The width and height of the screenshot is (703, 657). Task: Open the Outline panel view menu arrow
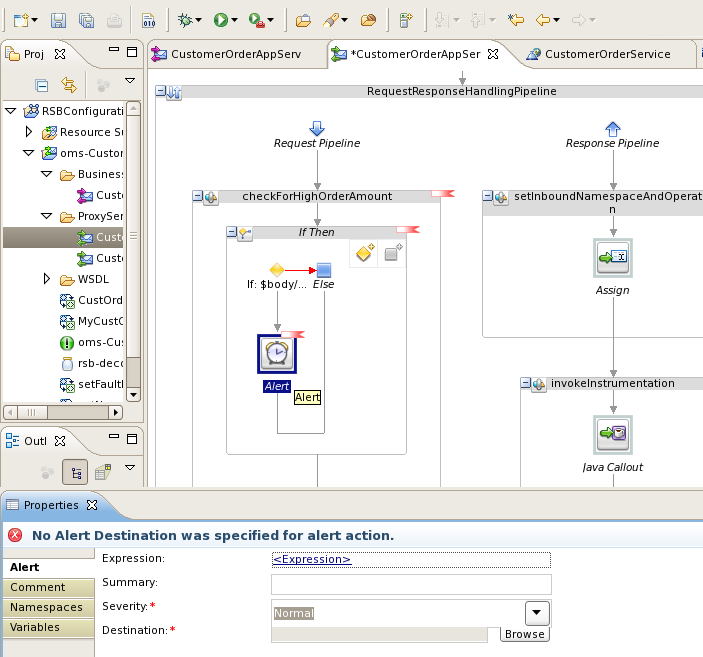tap(130, 468)
